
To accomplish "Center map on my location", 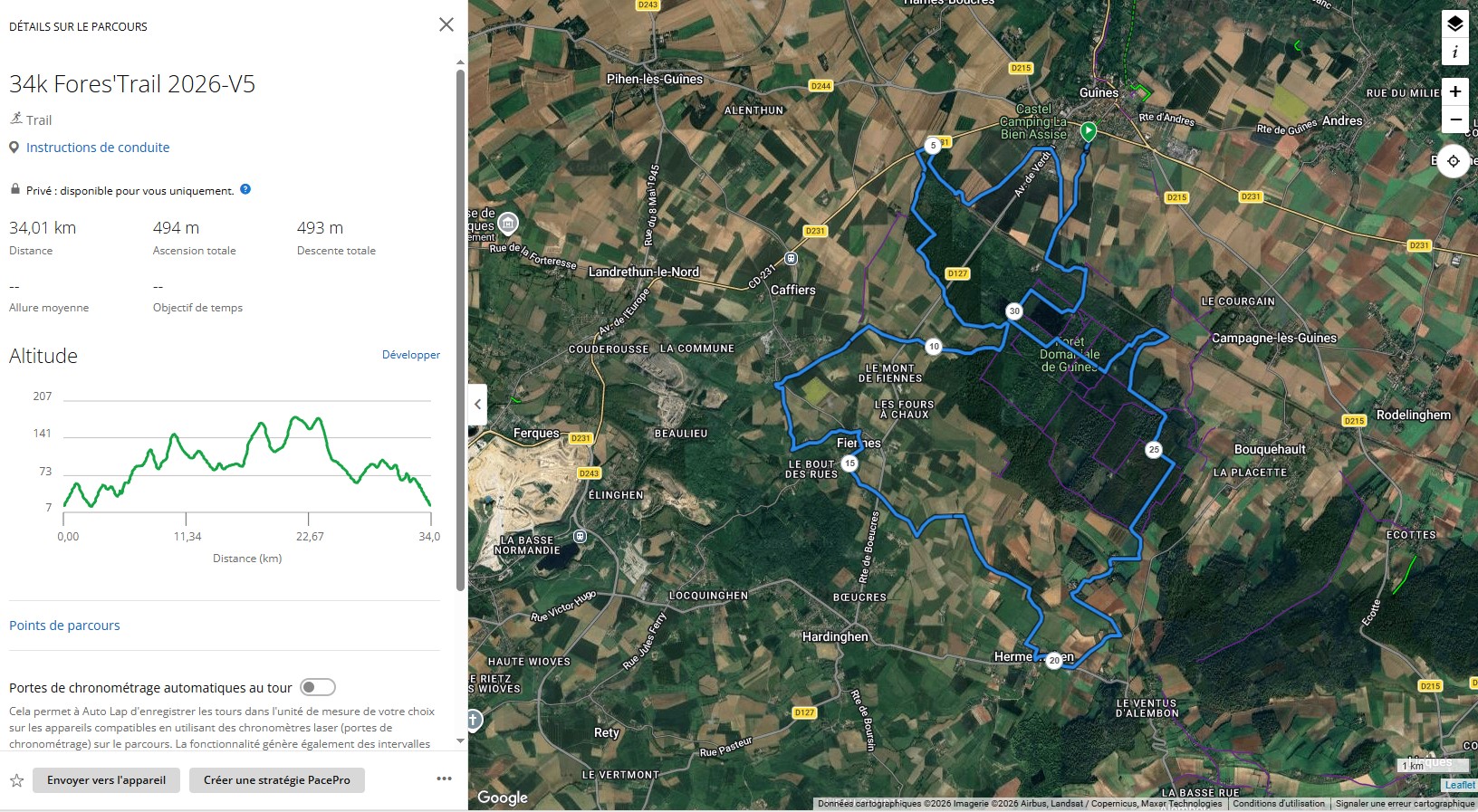I will click(1453, 161).
